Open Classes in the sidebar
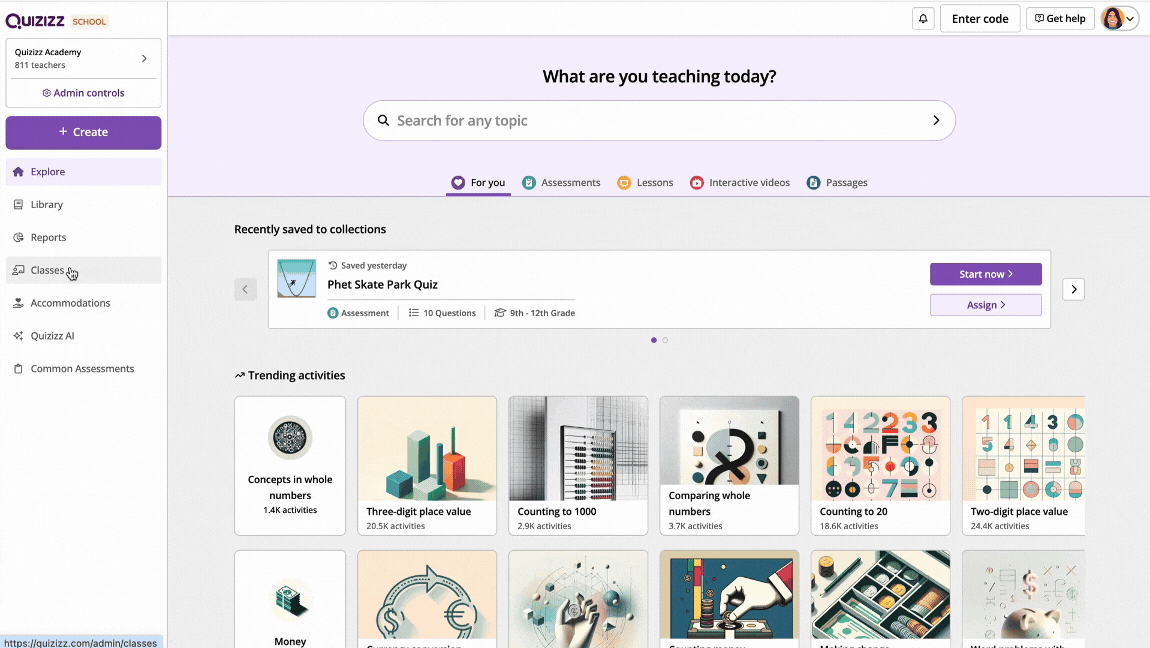The image size is (1150, 648). point(84,270)
